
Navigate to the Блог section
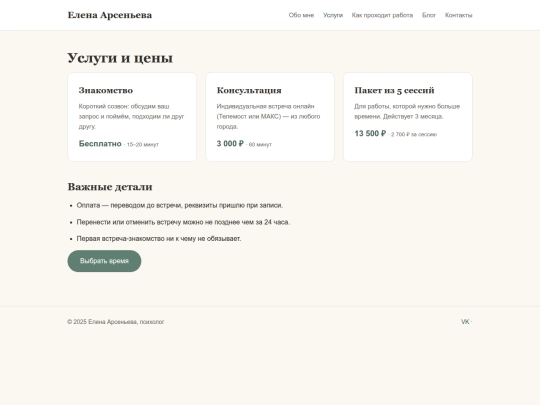(x=429, y=15)
